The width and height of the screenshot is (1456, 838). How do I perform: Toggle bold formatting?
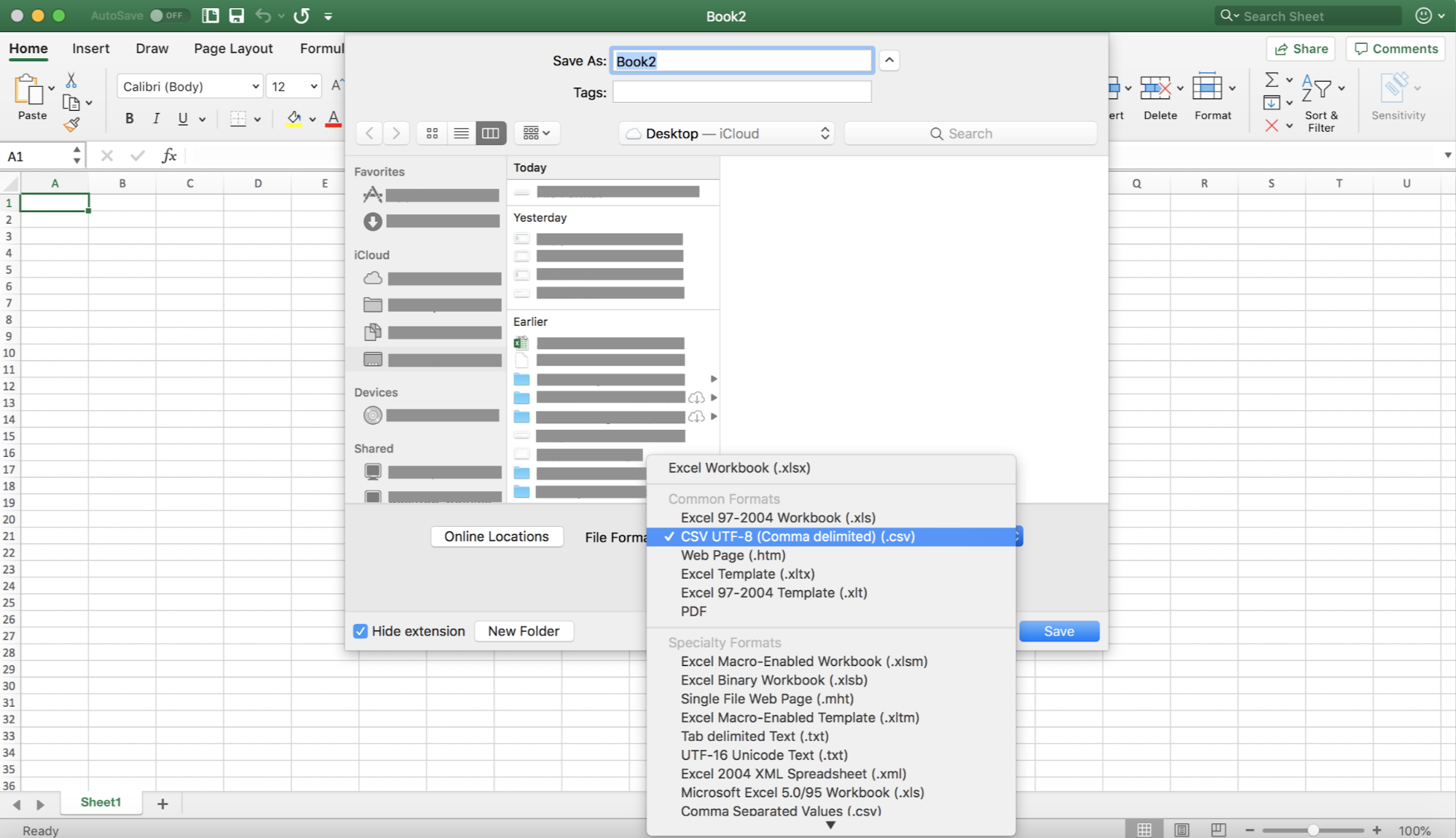(129, 119)
